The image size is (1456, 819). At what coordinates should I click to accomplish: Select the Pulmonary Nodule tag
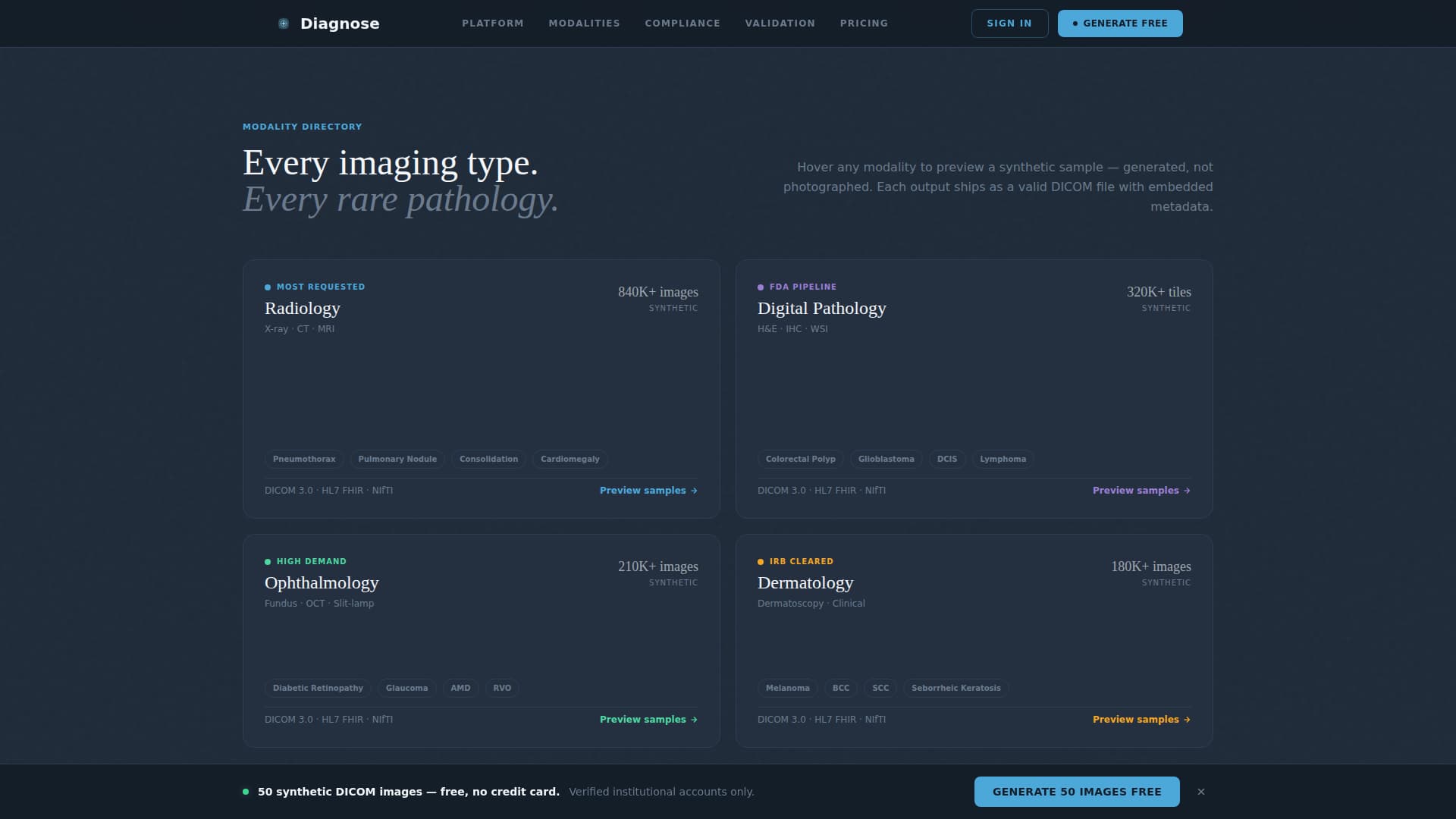coord(397,459)
